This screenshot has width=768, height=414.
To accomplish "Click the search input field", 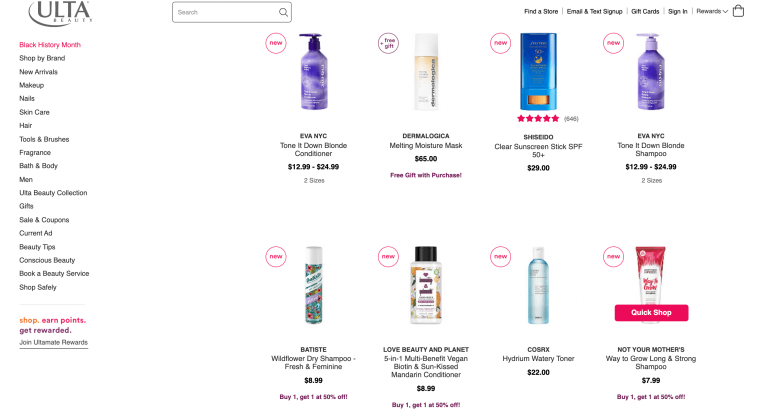I will click(x=225, y=12).
